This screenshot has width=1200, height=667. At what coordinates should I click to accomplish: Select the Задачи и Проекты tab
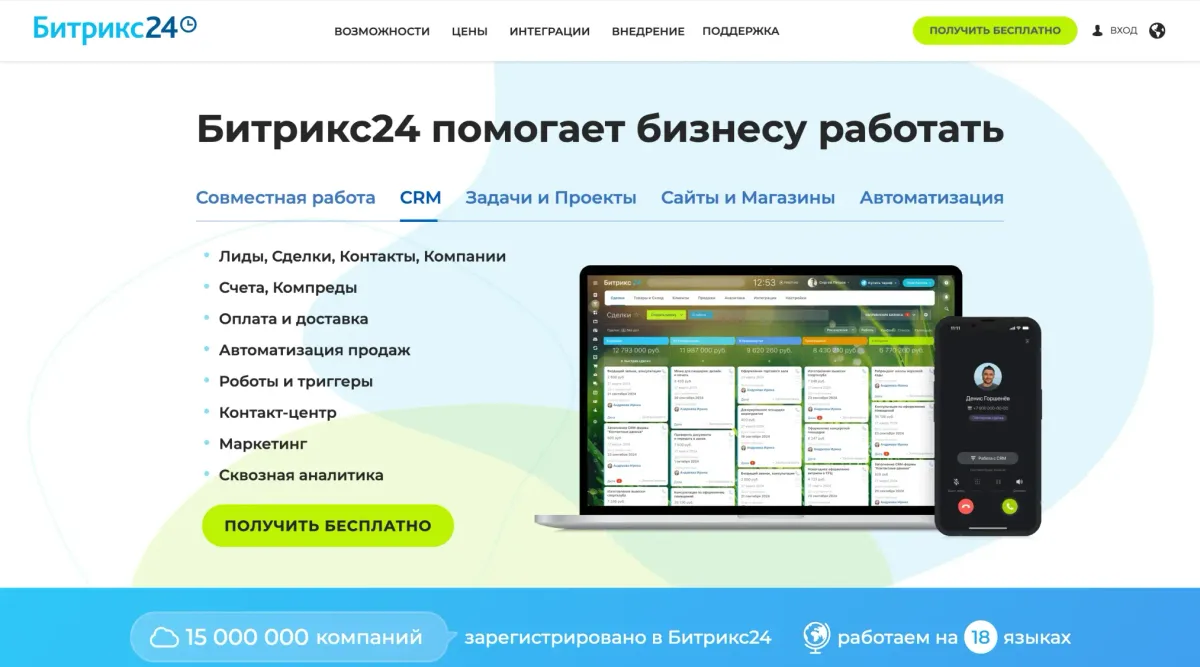550,198
